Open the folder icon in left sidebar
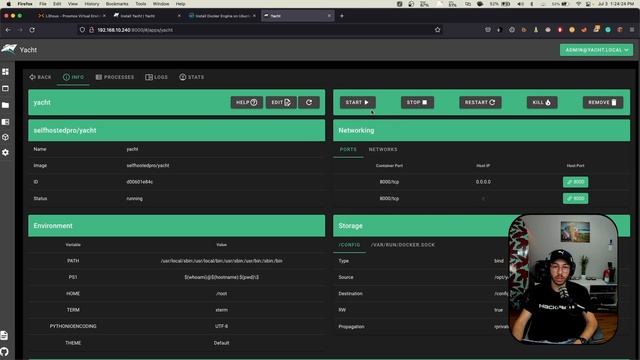 [x=5, y=105]
